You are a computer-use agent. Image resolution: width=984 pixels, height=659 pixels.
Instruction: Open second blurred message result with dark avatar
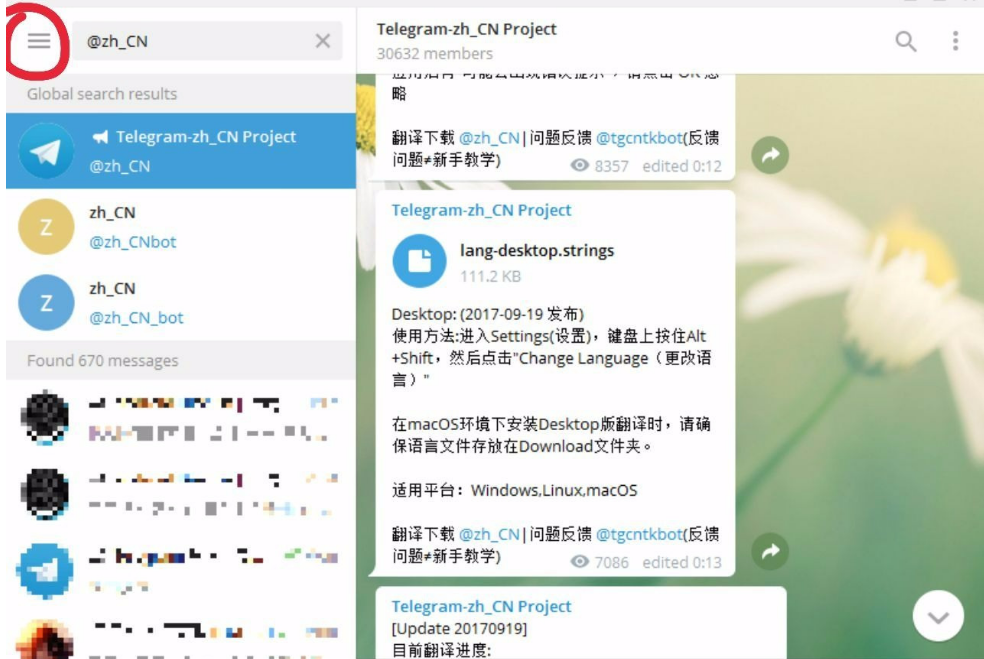tap(181, 494)
